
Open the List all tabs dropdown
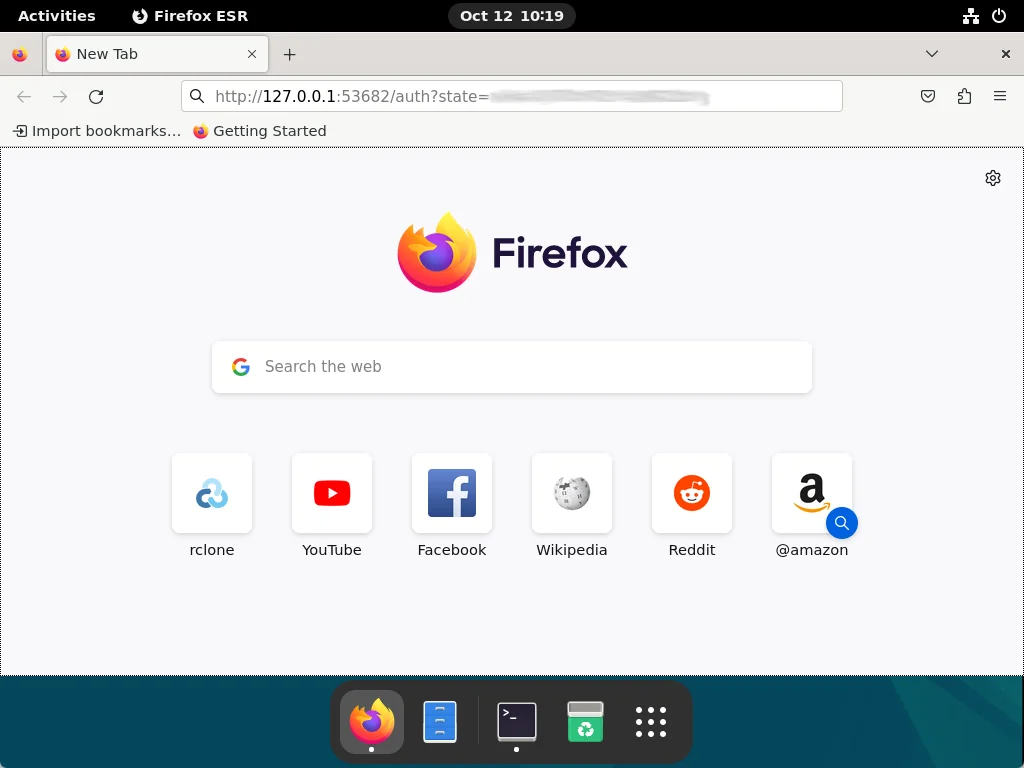(931, 54)
